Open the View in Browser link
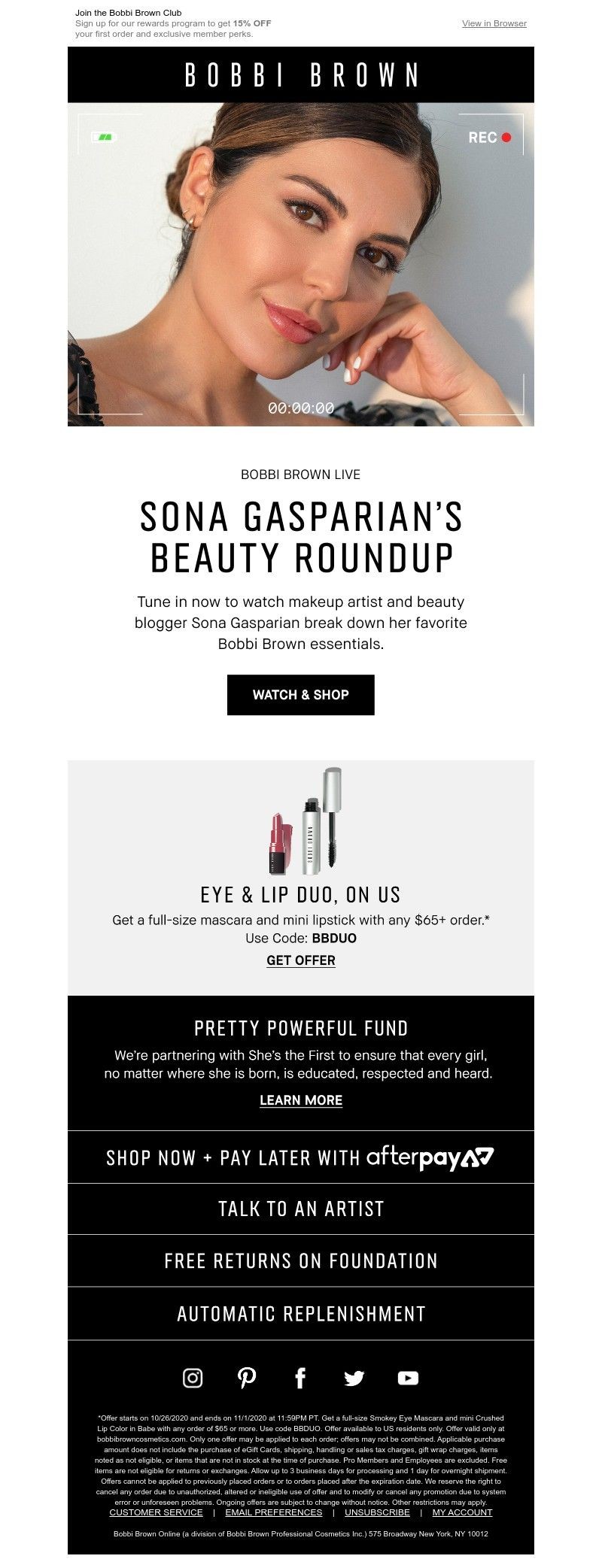Screen dimensions: 602x1568 tap(494, 23)
